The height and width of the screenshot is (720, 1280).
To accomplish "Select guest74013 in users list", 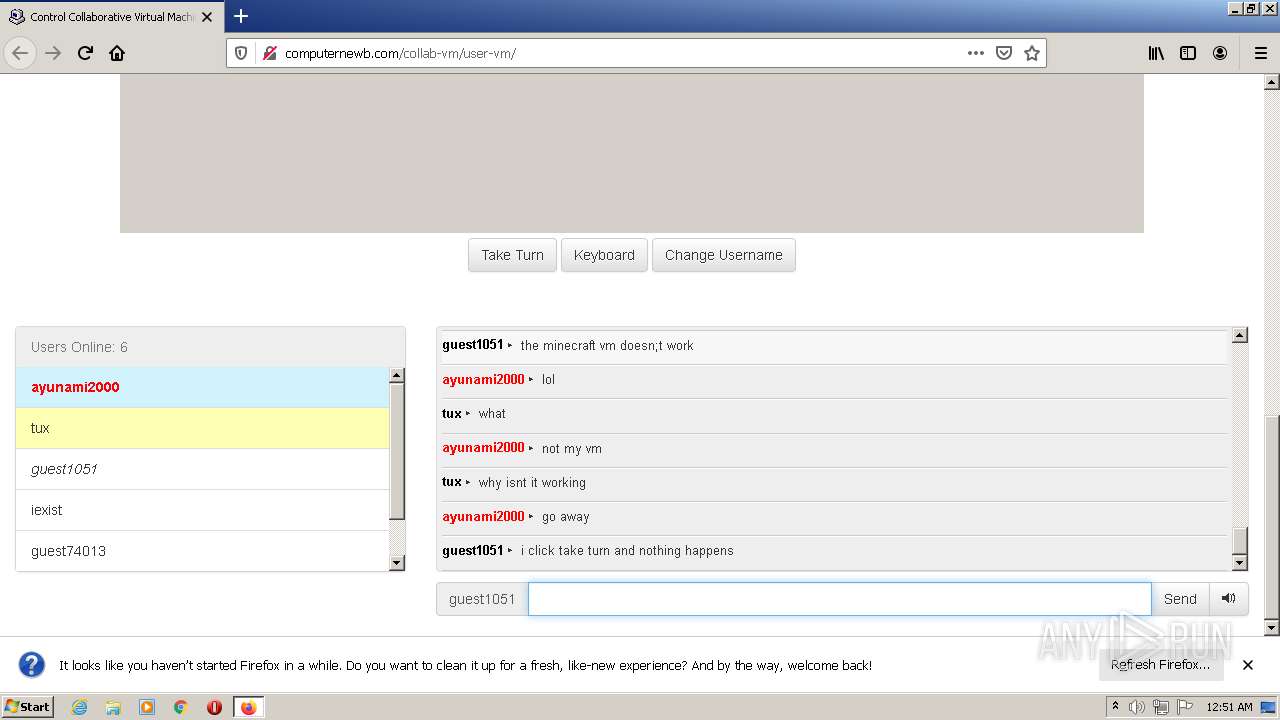I will point(202,551).
